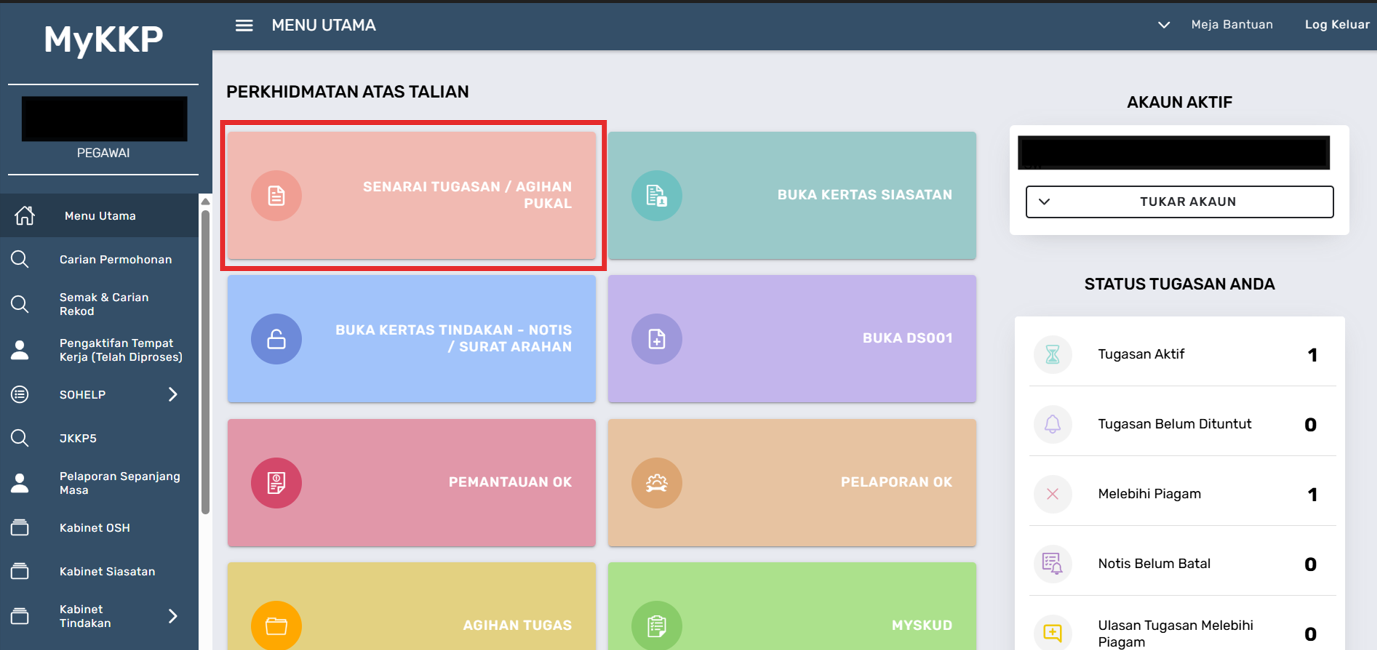This screenshot has width=1377, height=650.
Task: Open the Buka Kertas Siasatan tile
Action: pyautogui.click(x=792, y=195)
